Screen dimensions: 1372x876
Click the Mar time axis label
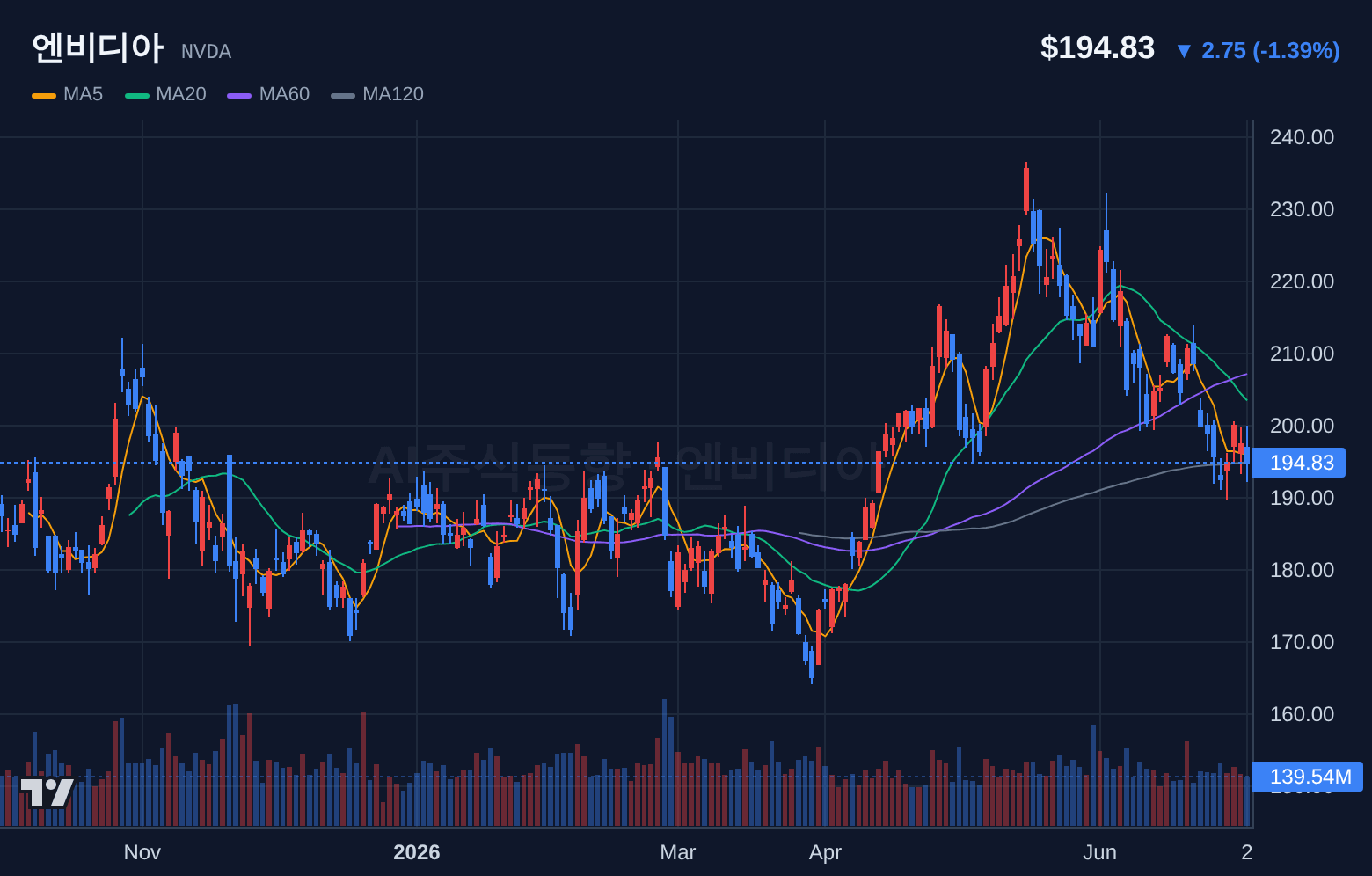(x=678, y=852)
